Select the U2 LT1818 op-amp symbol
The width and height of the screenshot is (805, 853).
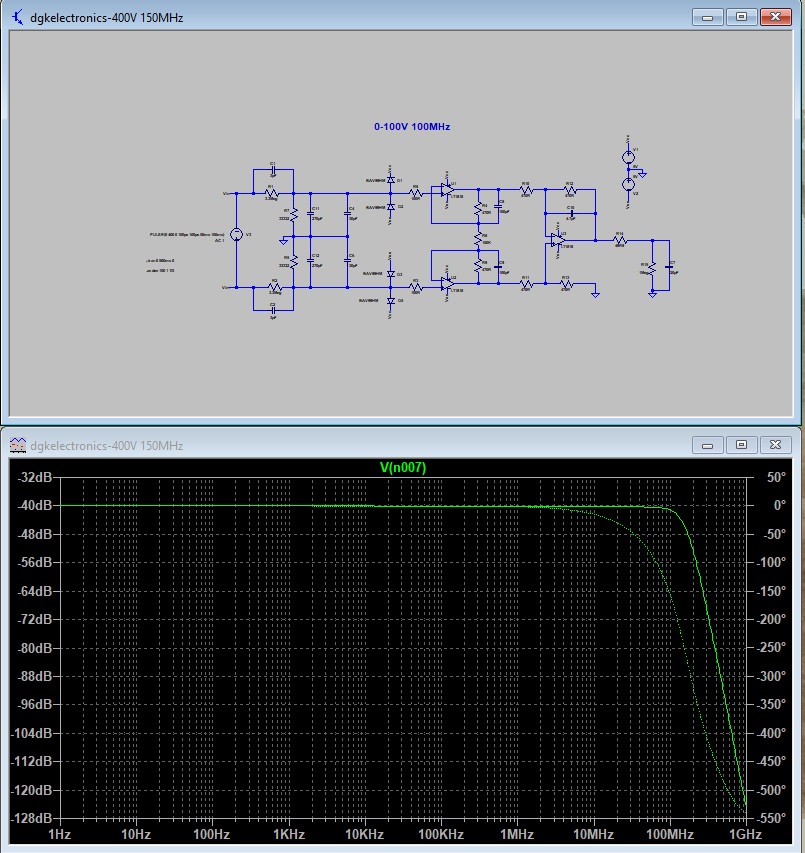coord(448,284)
